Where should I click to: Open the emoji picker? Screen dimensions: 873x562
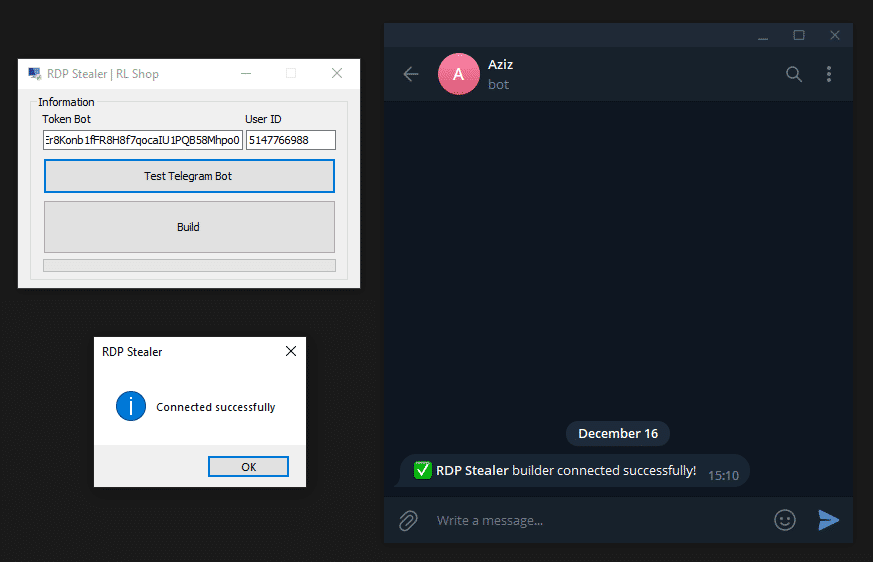coord(785,520)
